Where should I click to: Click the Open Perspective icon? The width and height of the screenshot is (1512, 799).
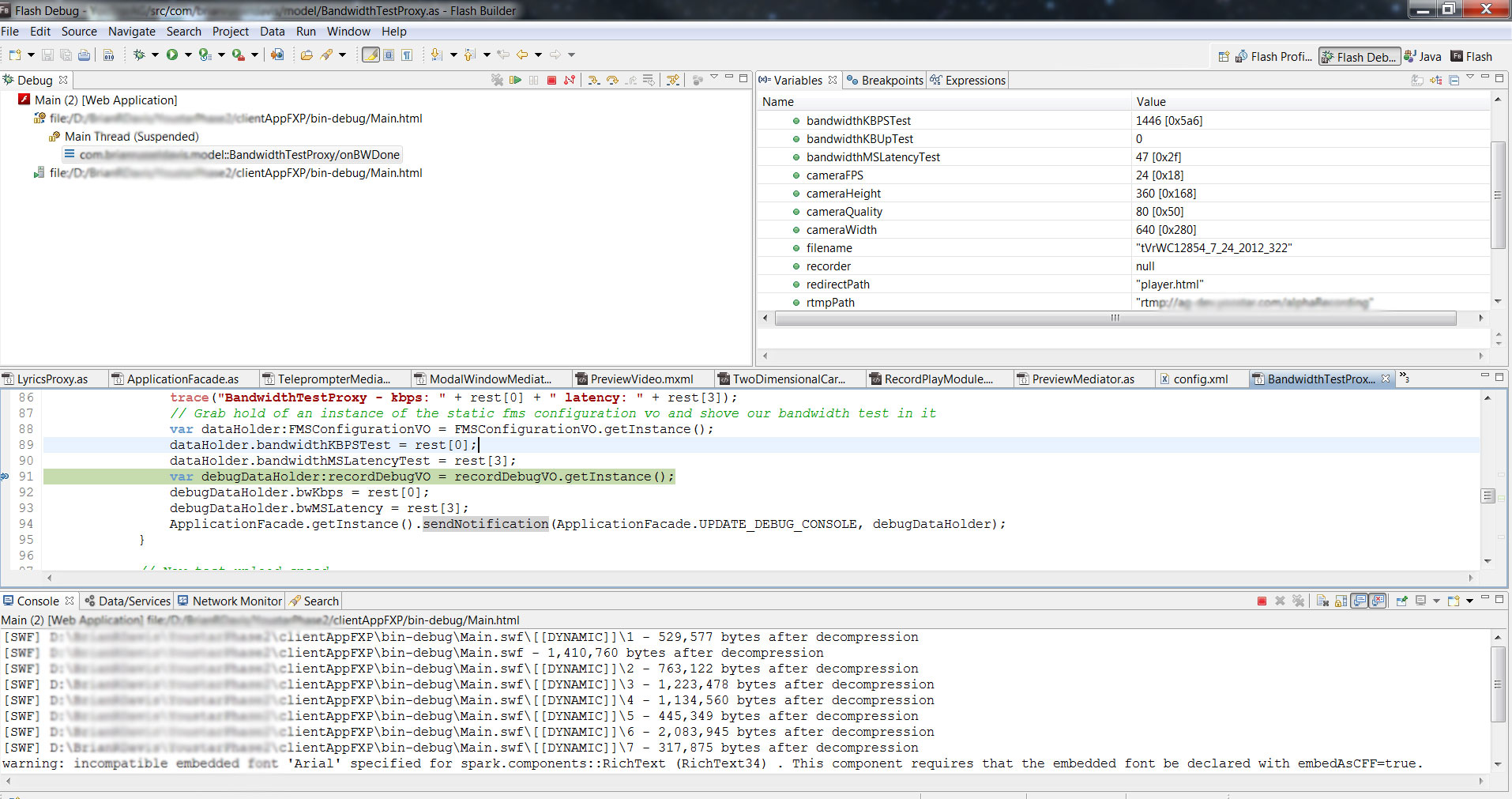pos(1224,56)
